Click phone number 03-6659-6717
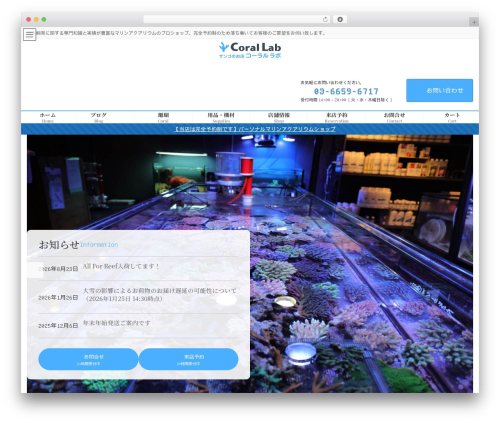The width and height of the screenshot is (500, 423). pos(346,91)
